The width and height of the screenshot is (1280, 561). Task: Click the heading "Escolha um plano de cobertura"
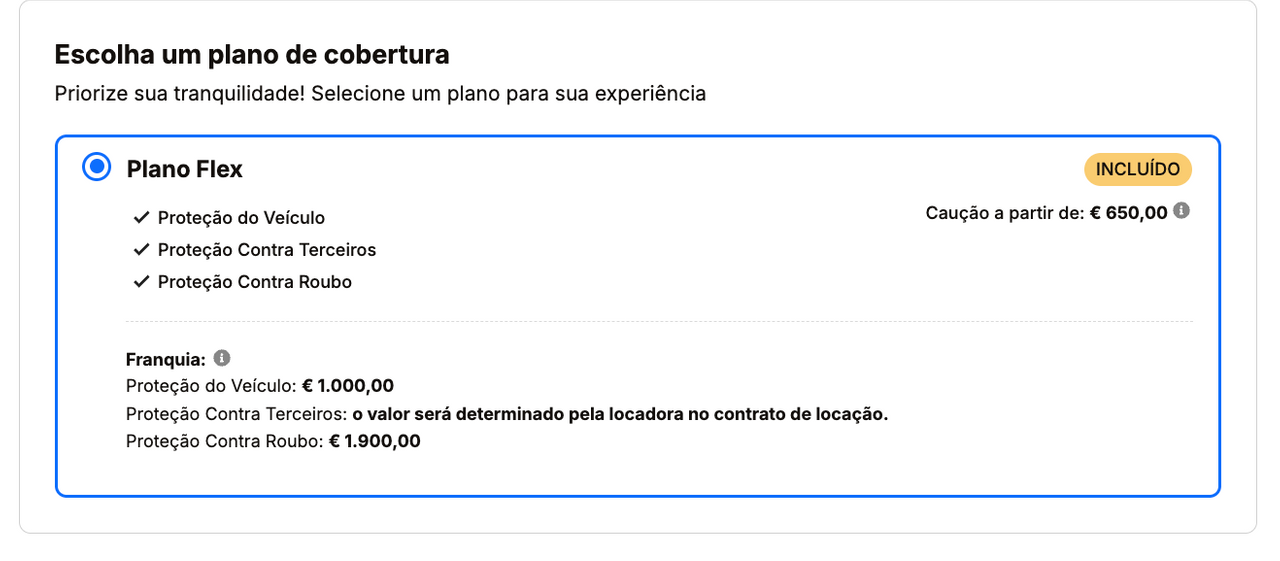pyautogui.click(x=252, y=54)
